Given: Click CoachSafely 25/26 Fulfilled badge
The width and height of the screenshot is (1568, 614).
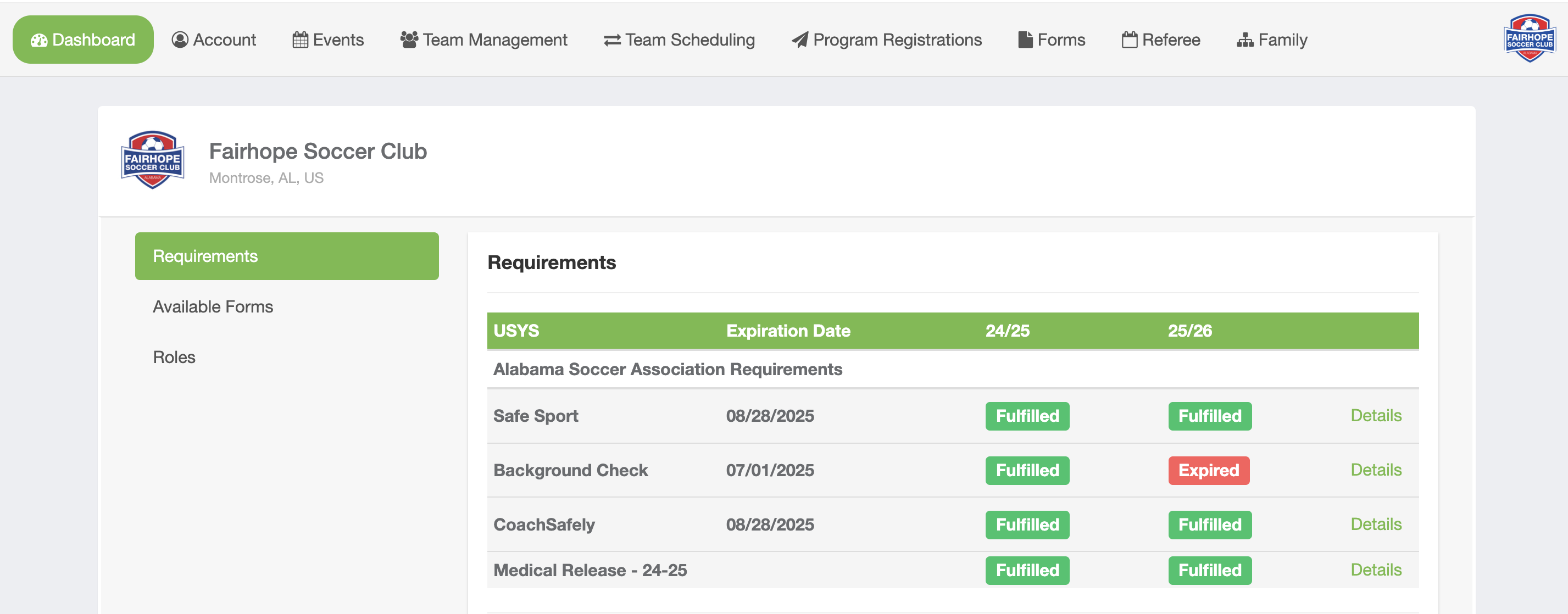Looking at the screenshot, I should [1209, 524].
